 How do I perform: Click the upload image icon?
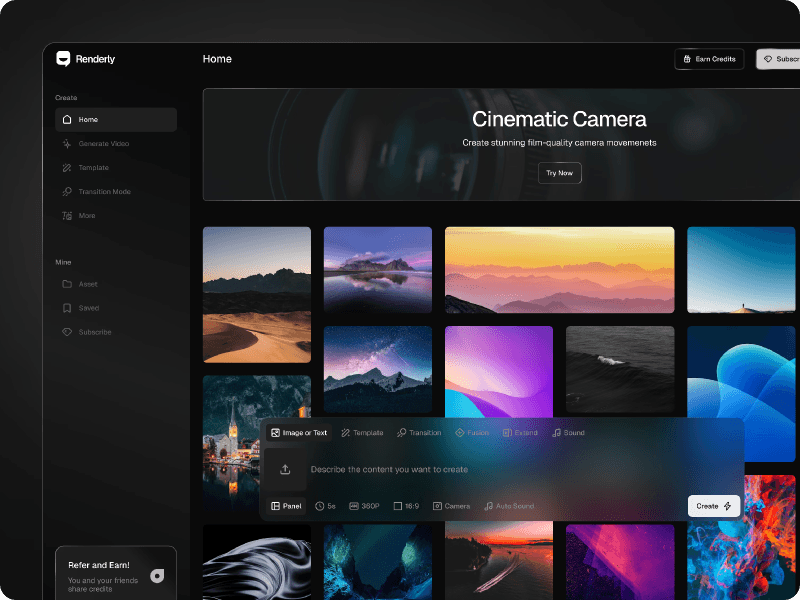click(x=285, y=469)
